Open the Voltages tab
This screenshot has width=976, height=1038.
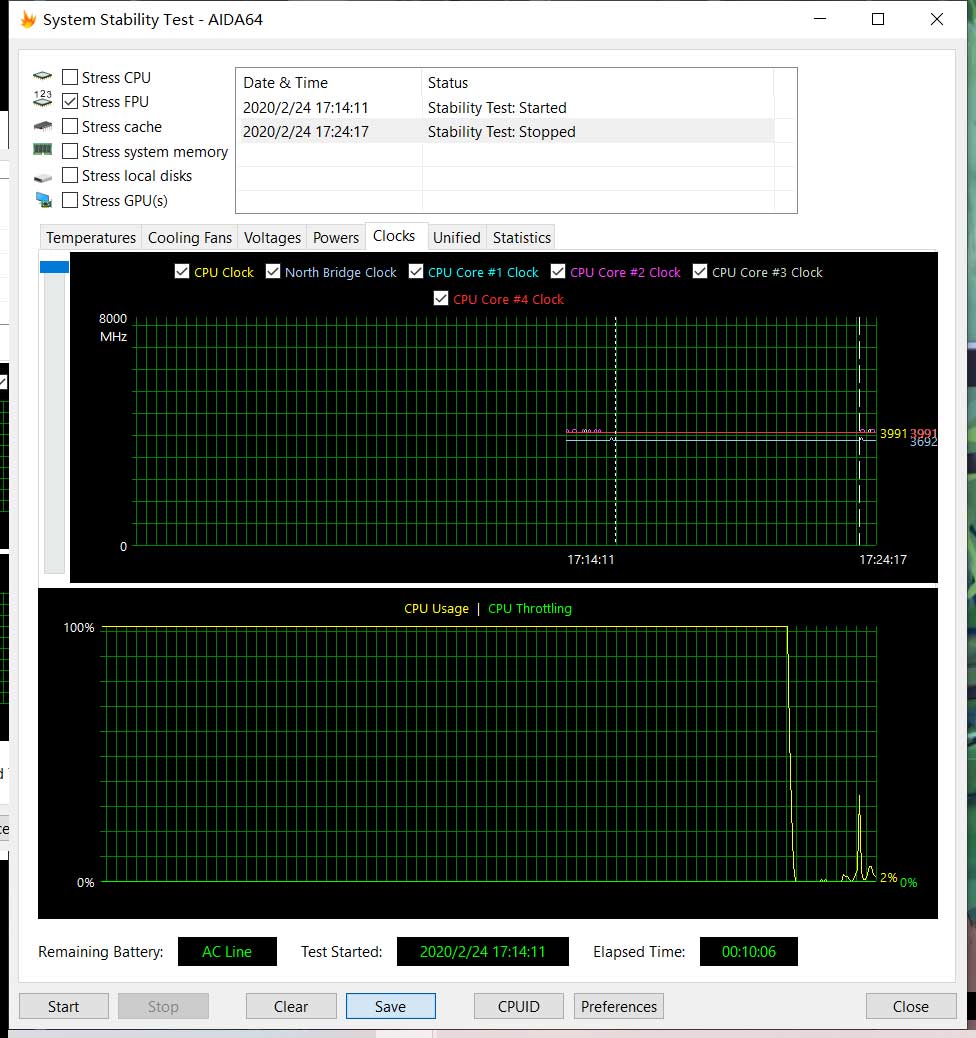[272, 238]
